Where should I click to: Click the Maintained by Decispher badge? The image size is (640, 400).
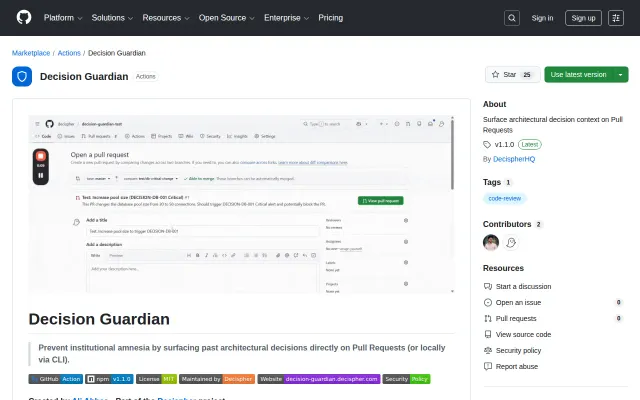pyautogui.click(x=217, y=379)
